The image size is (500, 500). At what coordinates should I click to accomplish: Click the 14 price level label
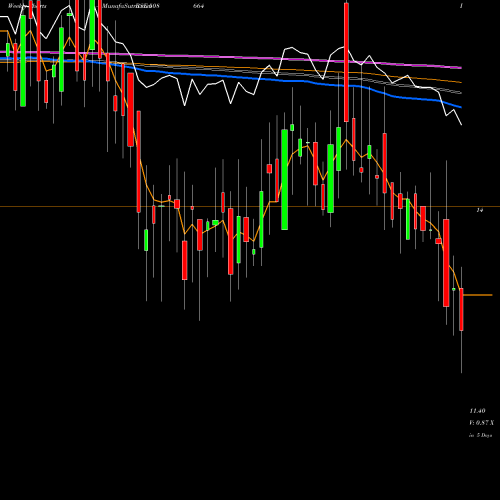click(480, 210)
